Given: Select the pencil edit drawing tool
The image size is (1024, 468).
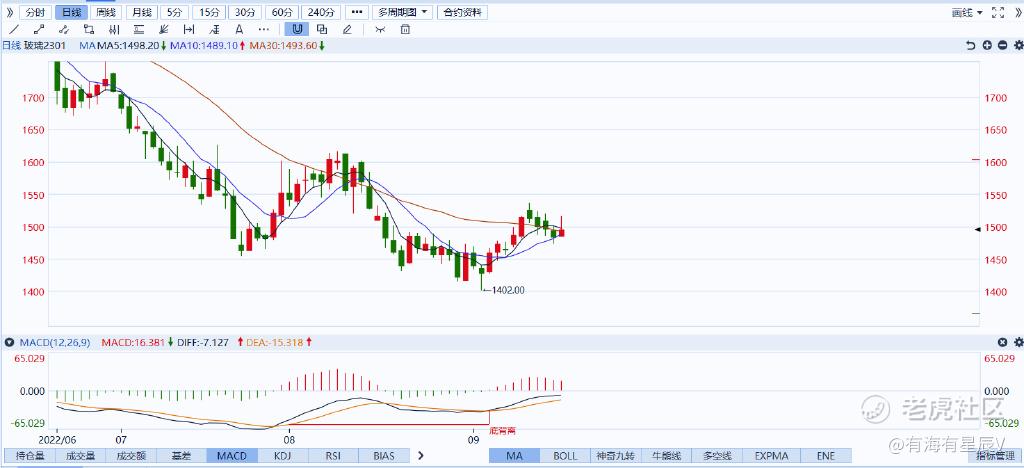Looking at the screenshot, I should (347, 29).
